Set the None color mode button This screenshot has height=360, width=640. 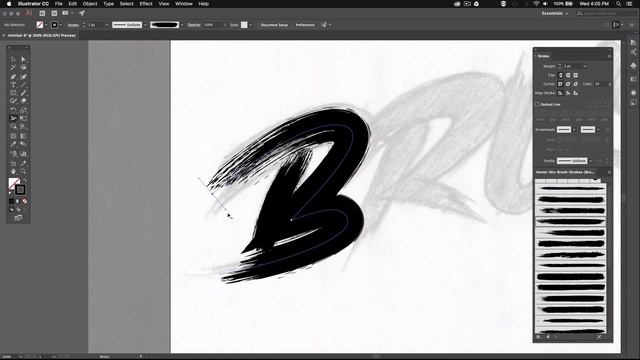click(25, 201)
